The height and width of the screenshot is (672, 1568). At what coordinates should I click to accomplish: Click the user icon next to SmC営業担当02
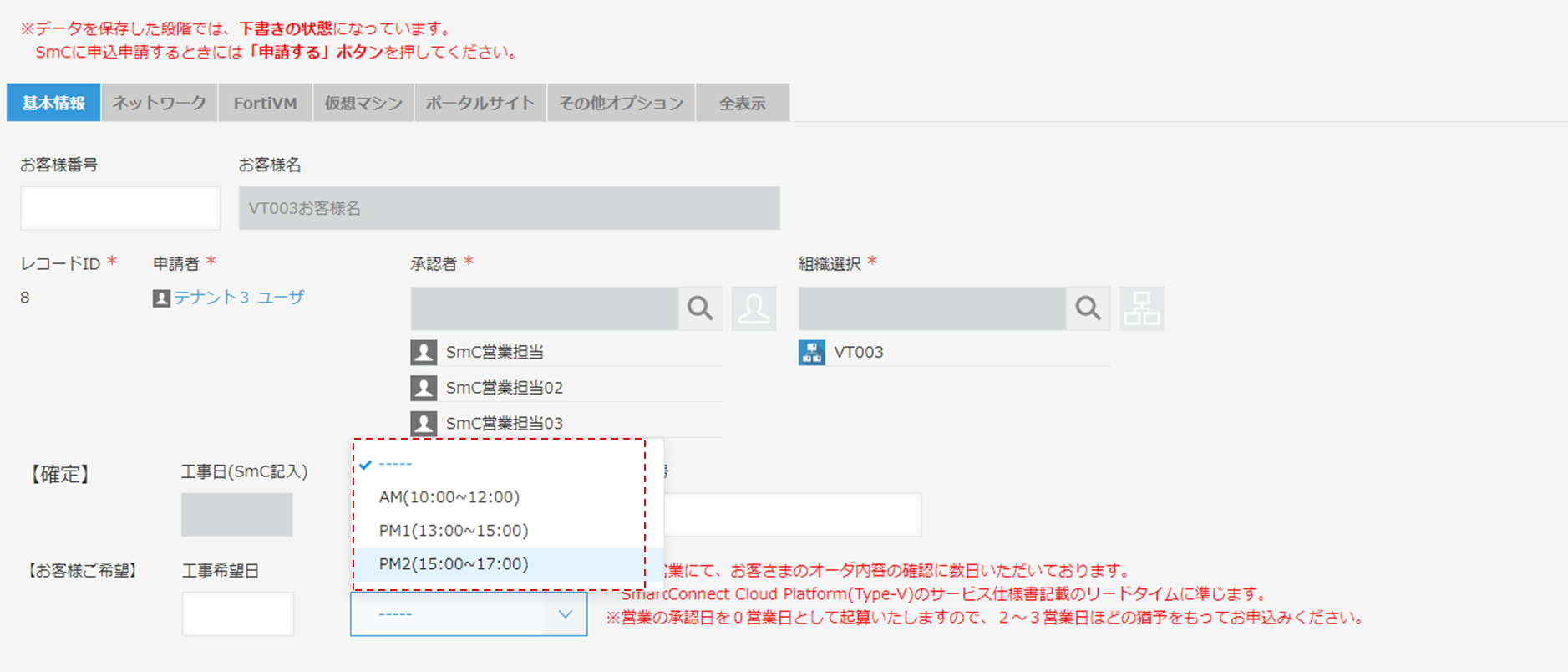point(424,388)
